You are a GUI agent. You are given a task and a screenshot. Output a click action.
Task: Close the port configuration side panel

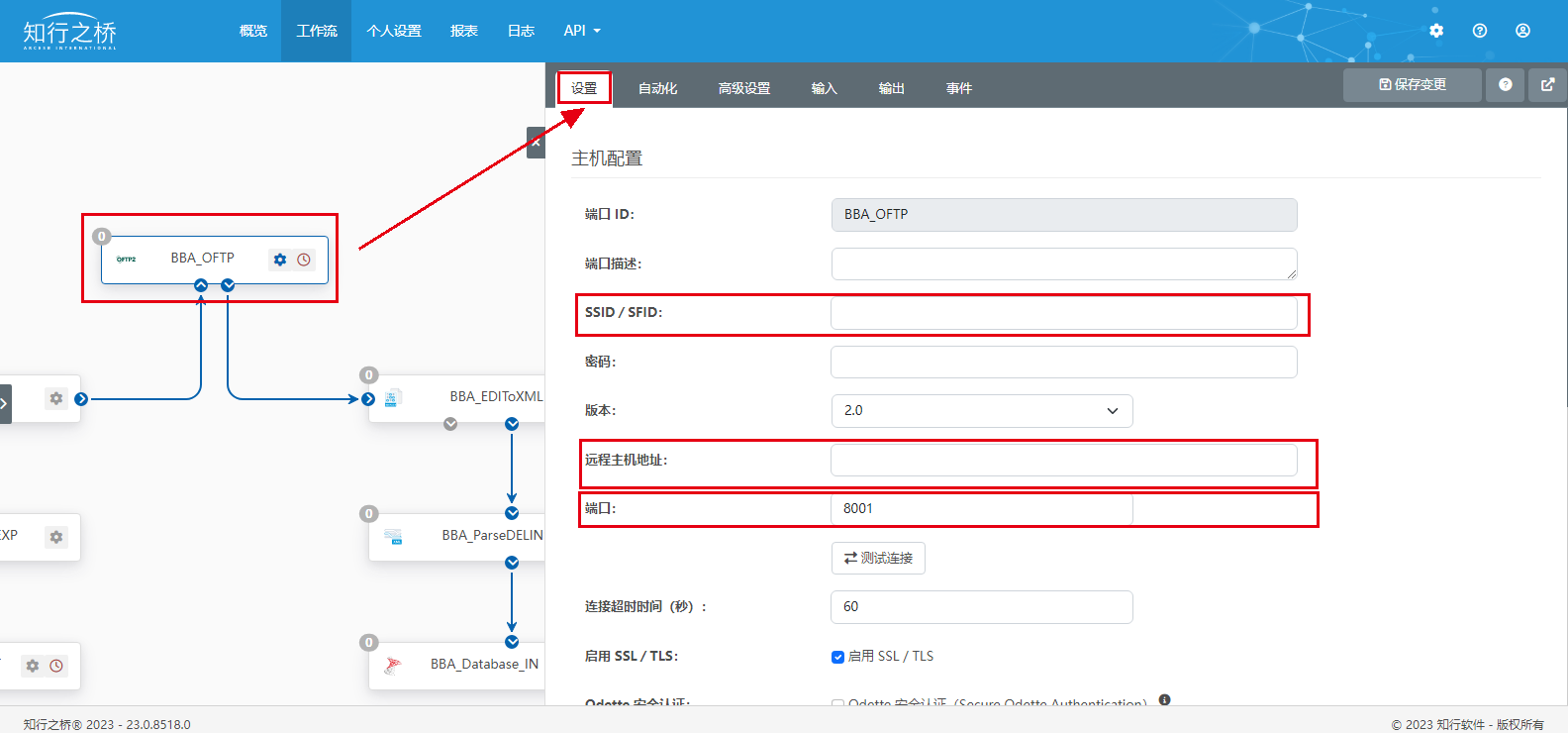(536, 143)
